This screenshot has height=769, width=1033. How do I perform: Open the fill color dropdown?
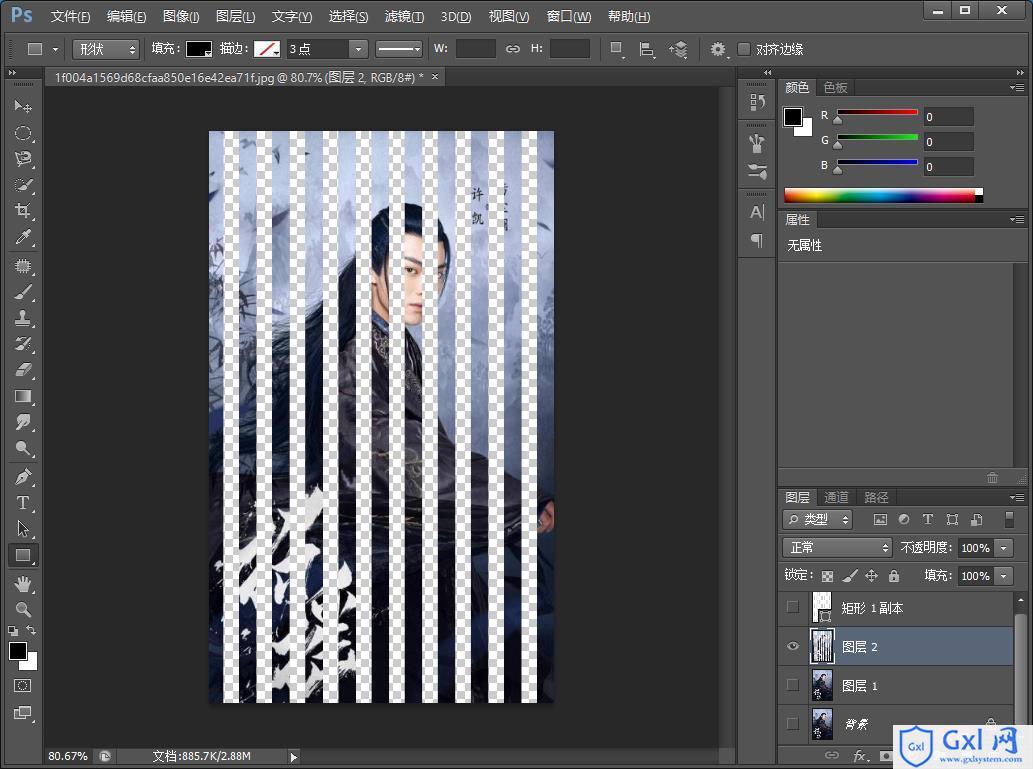tap(199, 49)
